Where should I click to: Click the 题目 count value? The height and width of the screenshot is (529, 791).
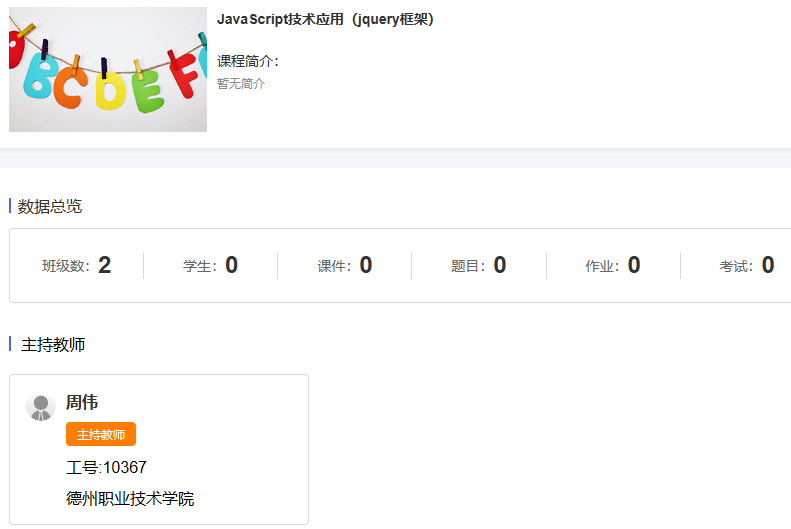coord(500,265)
